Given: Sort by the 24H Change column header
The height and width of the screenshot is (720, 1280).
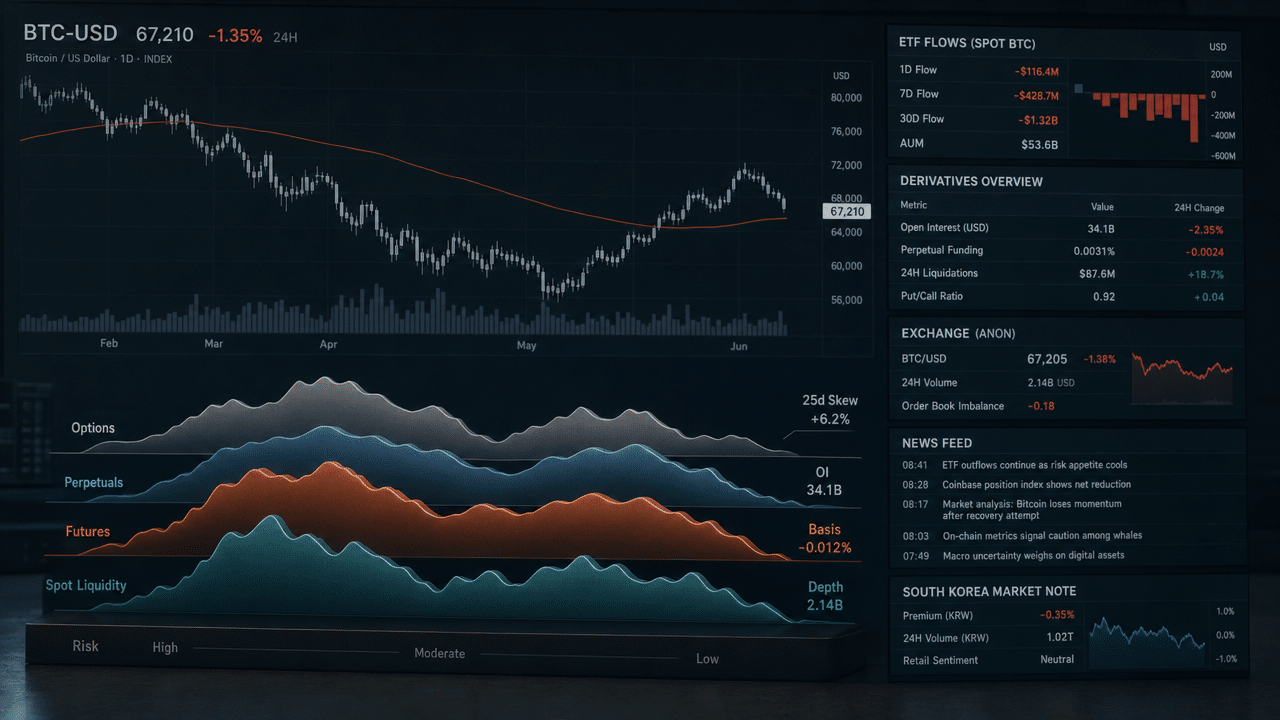Looking at the screenshot, I should point(1199,208).
